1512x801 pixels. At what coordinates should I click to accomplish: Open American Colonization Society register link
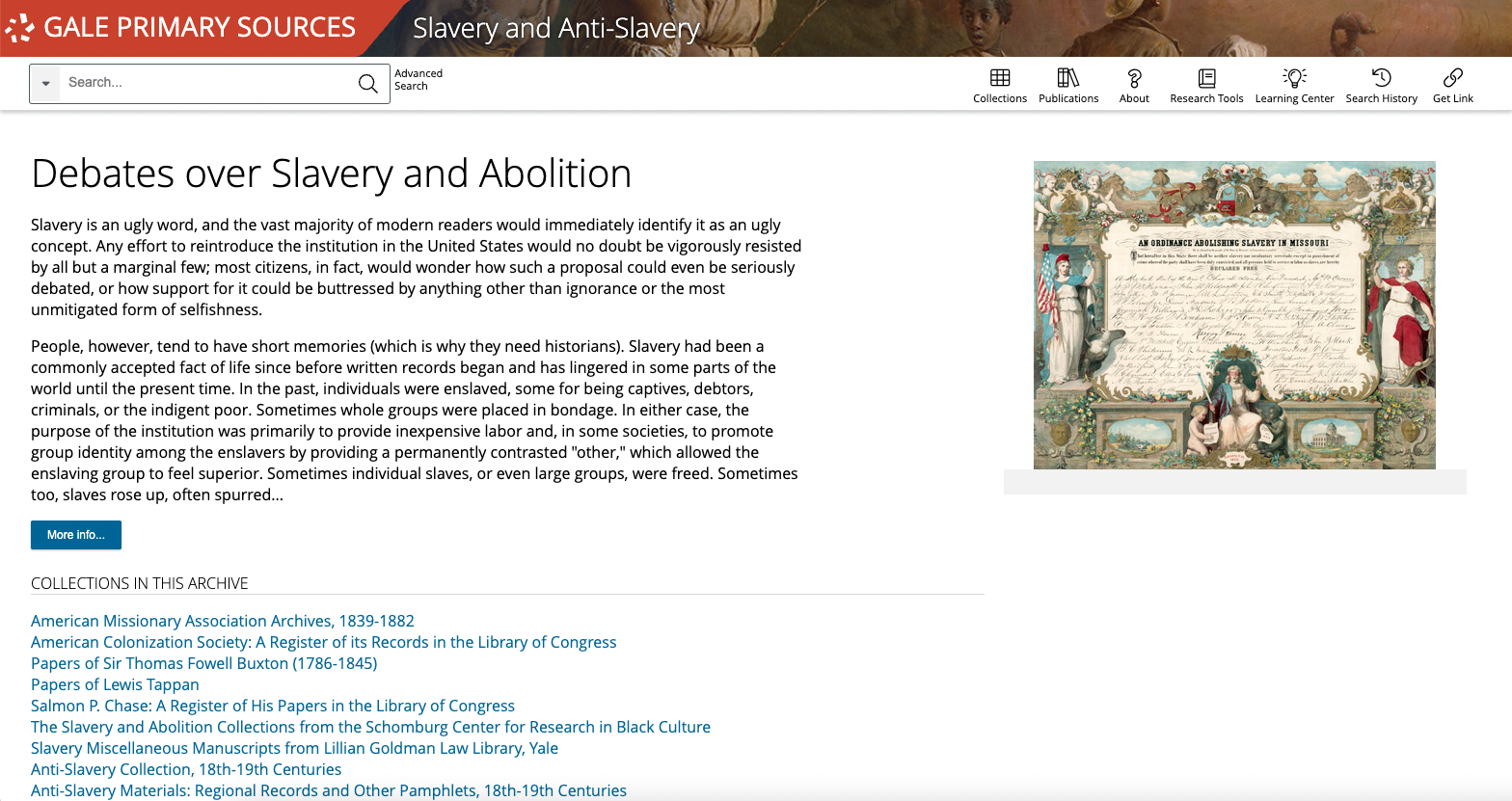point(323,642)
